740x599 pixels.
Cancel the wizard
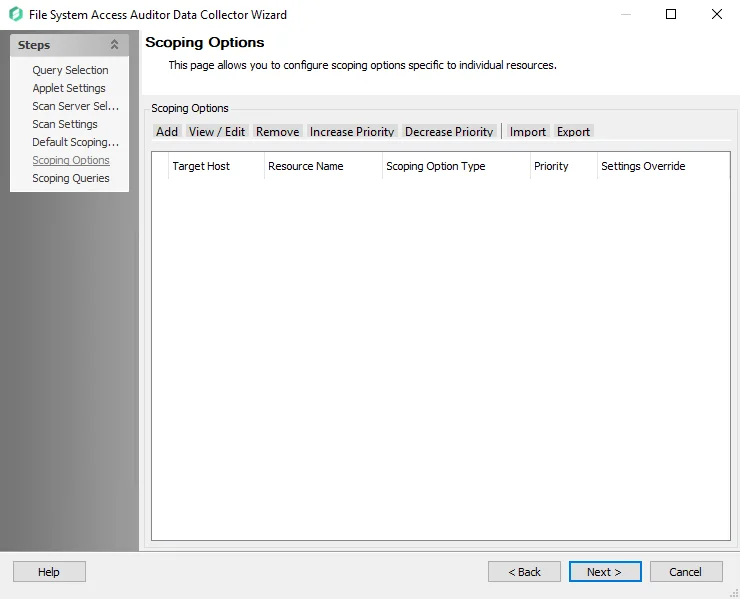[x=686, y=572]
